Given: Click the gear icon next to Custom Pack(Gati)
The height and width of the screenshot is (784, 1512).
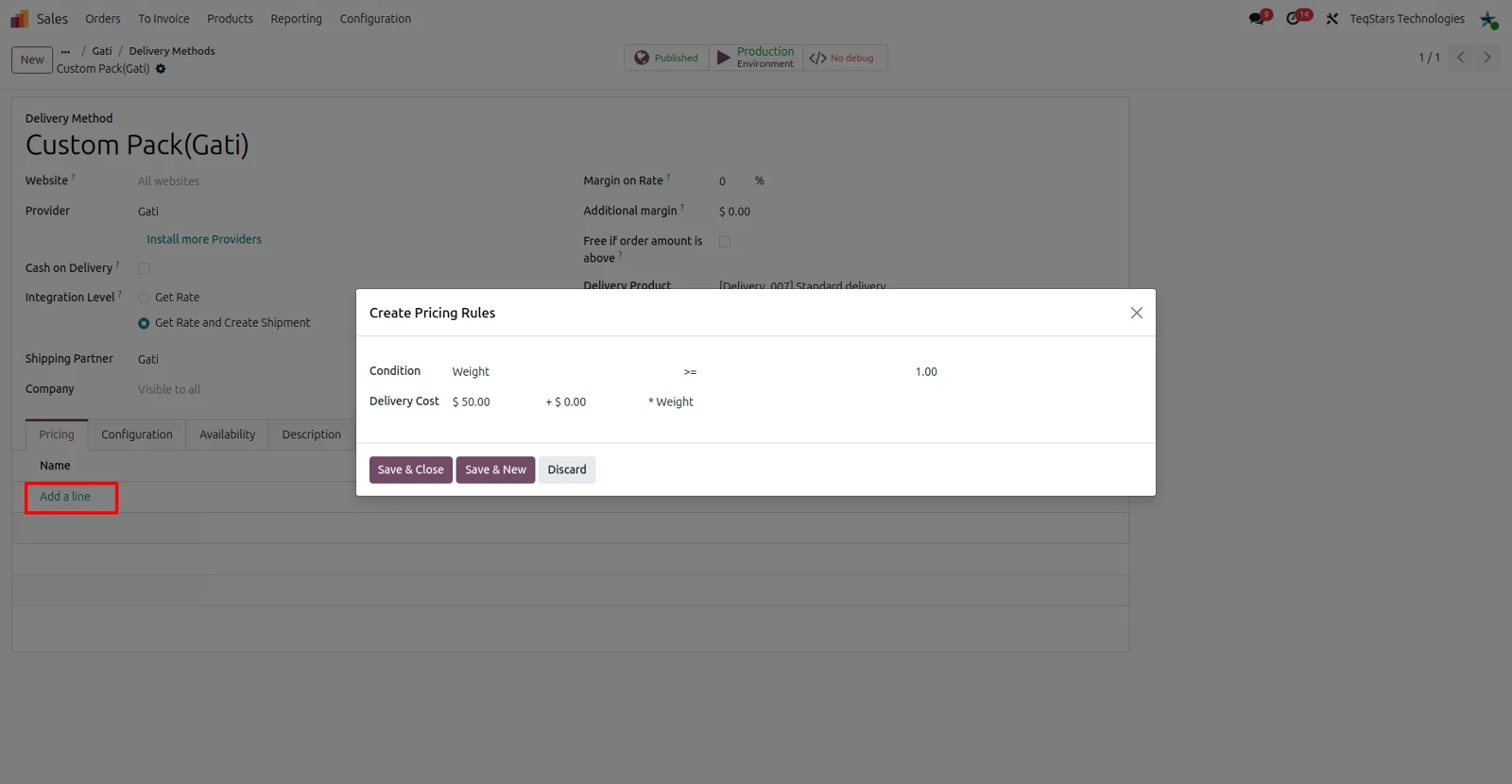Looking at the screenshot, I should coord(161,69).
